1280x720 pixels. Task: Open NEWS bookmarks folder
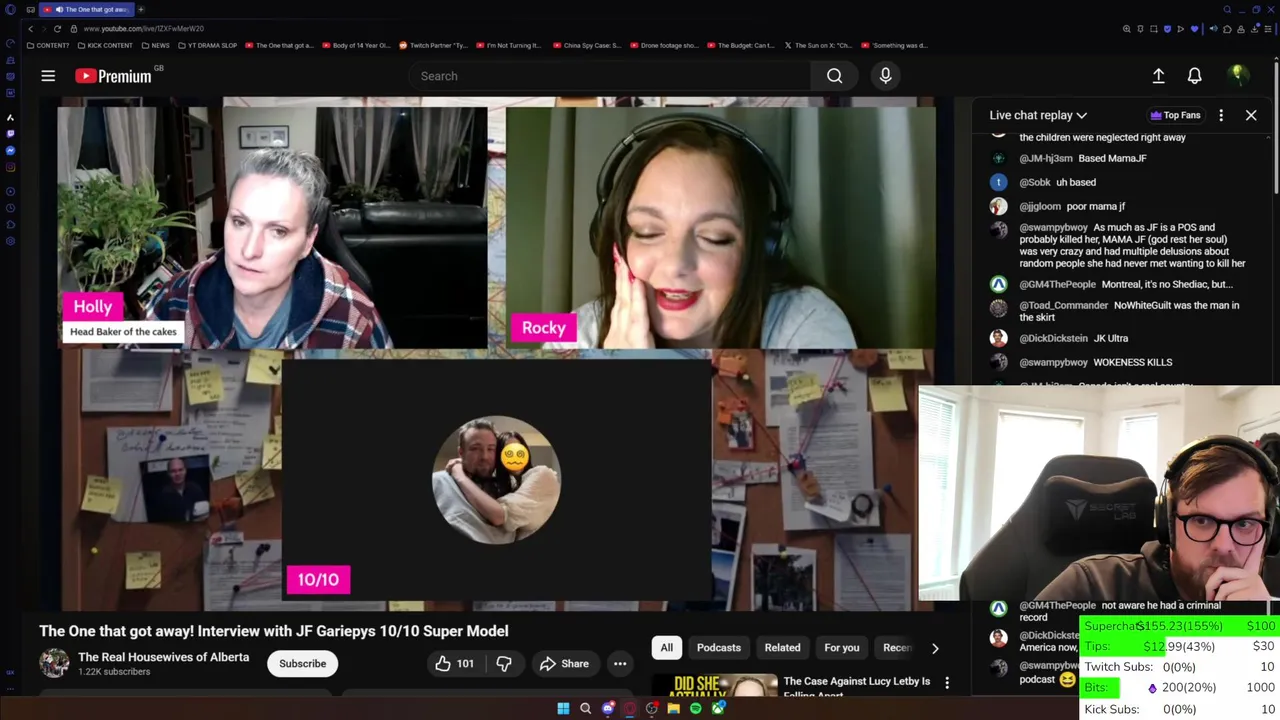156,45
